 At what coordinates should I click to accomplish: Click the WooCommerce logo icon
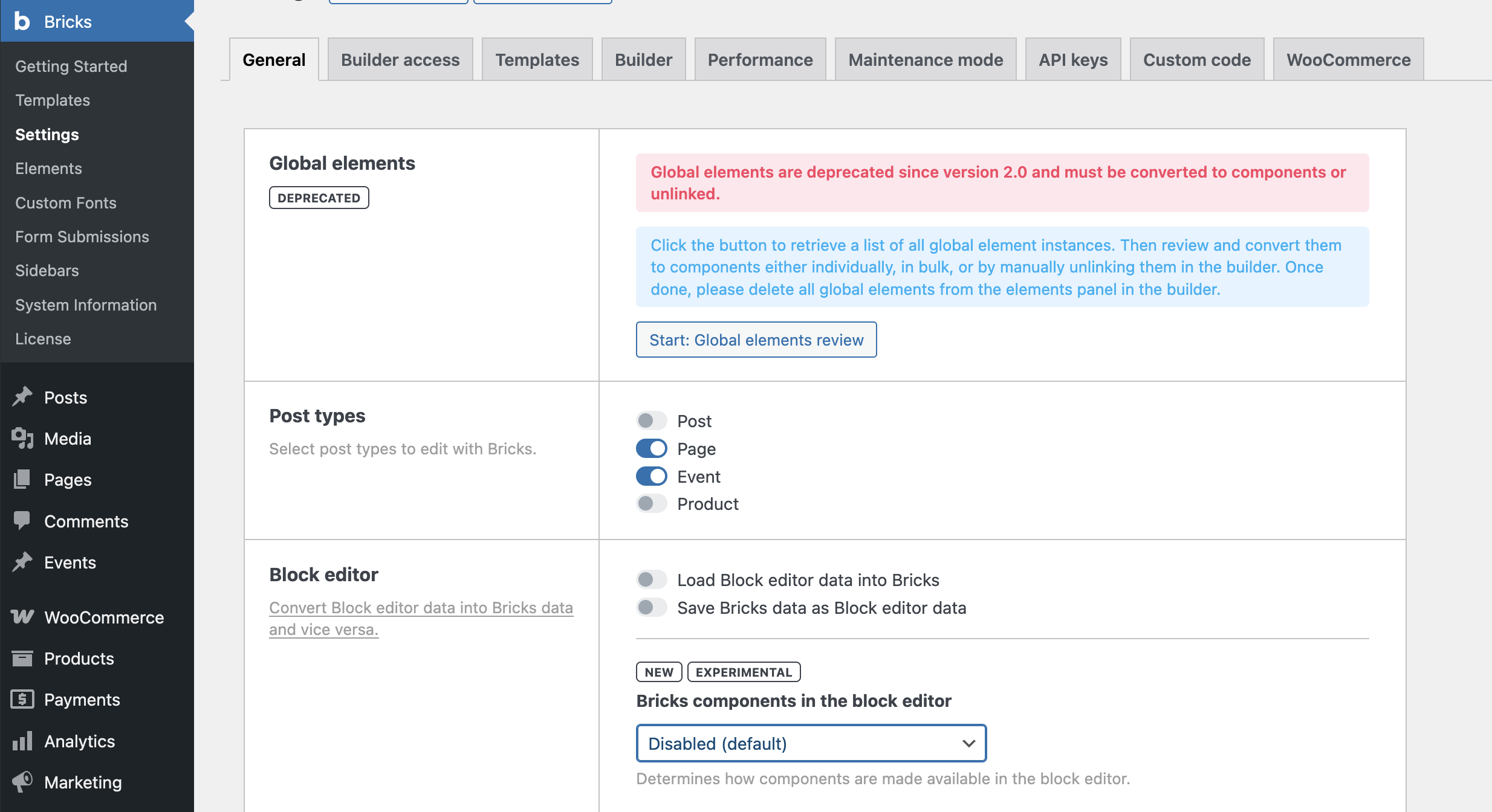22,617
